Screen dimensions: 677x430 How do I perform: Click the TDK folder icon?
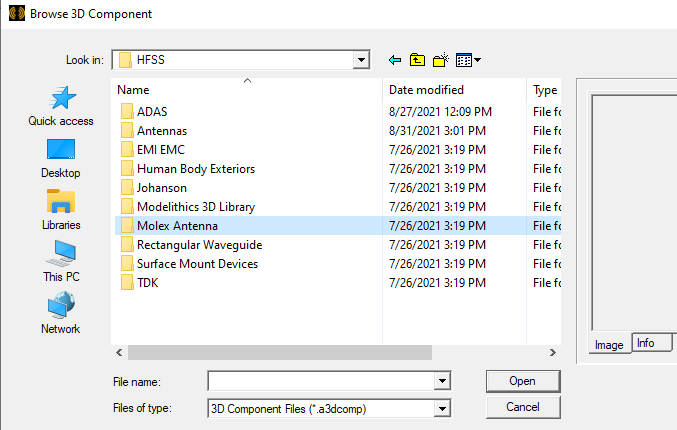tap(127, 282)
